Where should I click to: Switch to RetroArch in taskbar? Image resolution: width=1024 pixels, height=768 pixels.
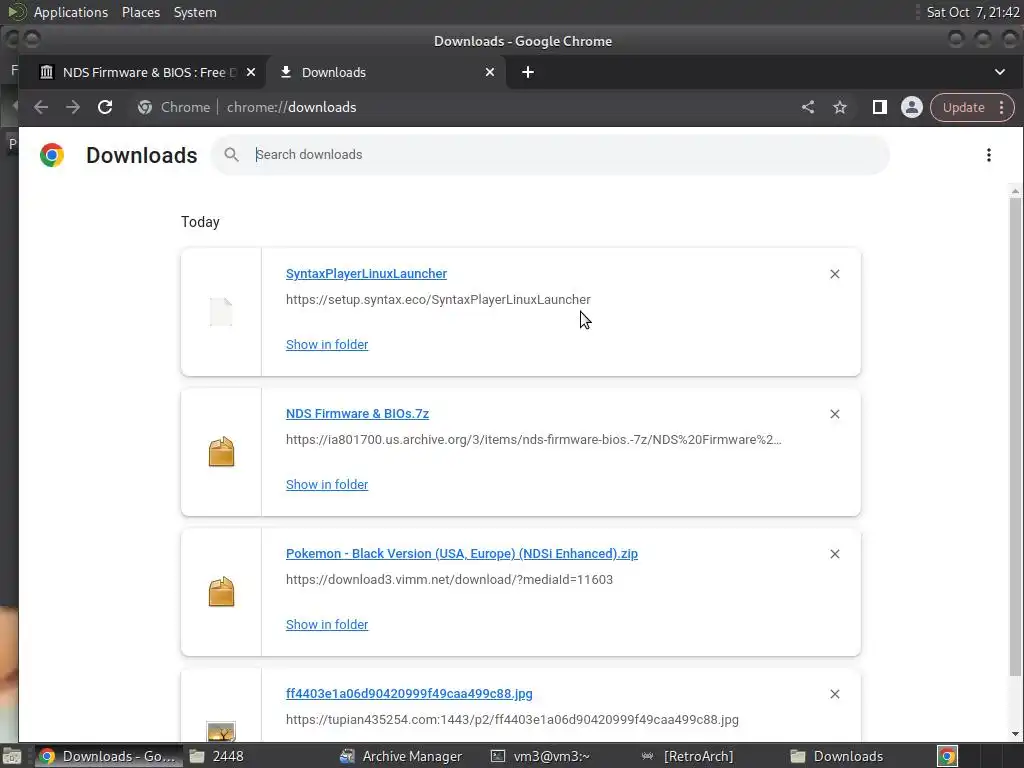687,756
